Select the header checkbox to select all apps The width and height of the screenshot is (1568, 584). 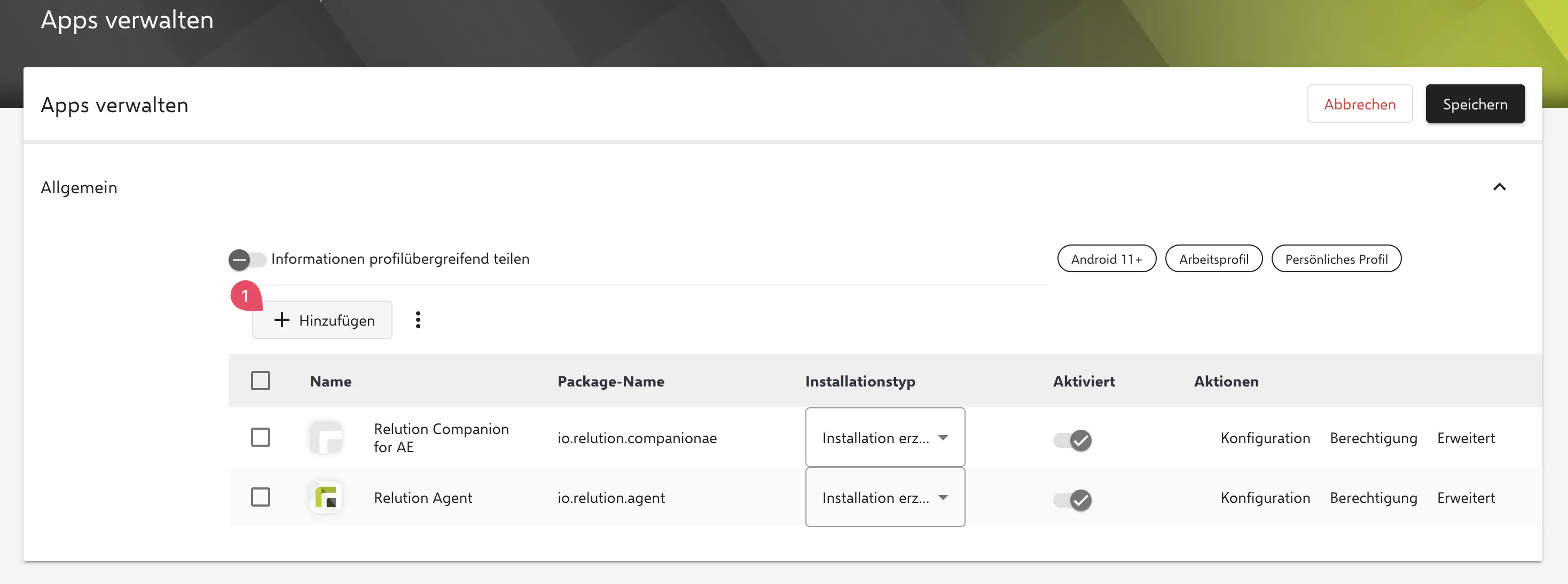click(261, 380)
